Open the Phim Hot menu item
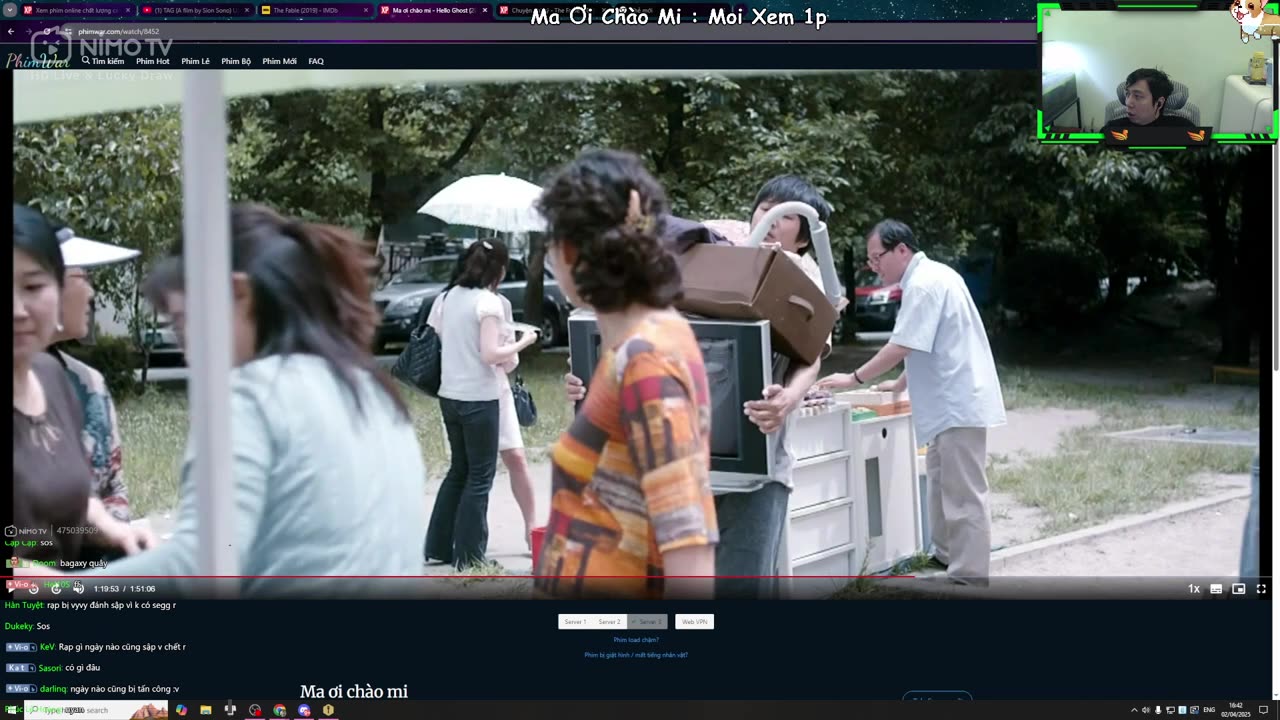The height and width of the screenshot is (720, 1280). coord(153,61)
